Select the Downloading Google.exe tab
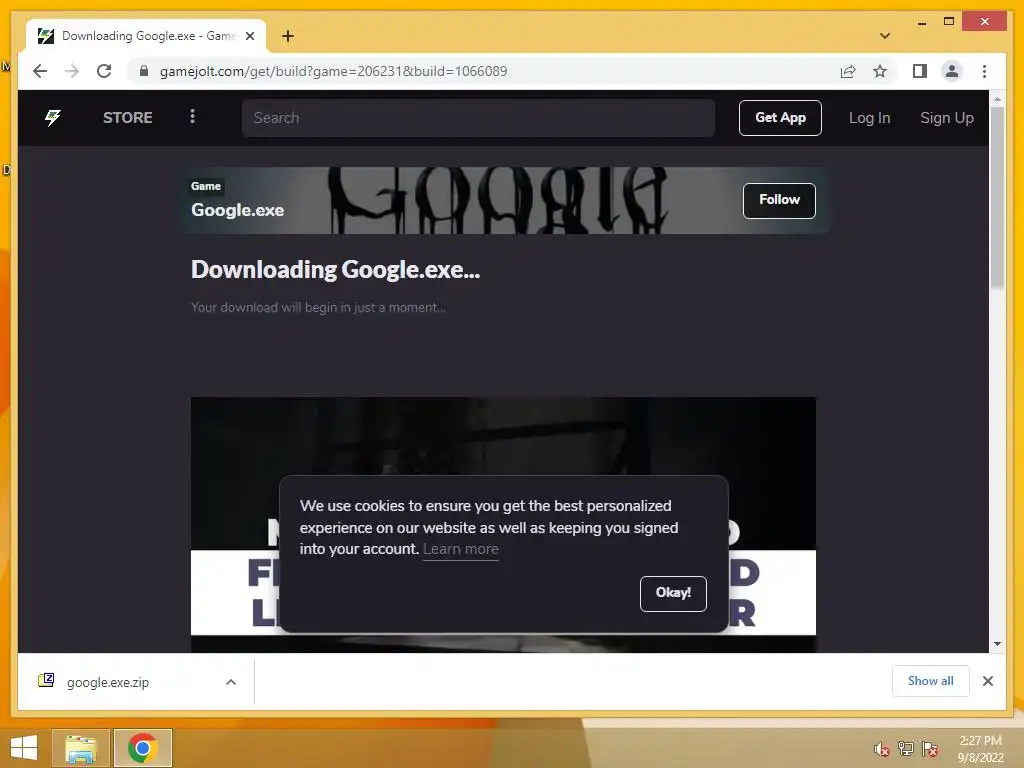Screen dimensions: 1024x768 click(146, 36)
